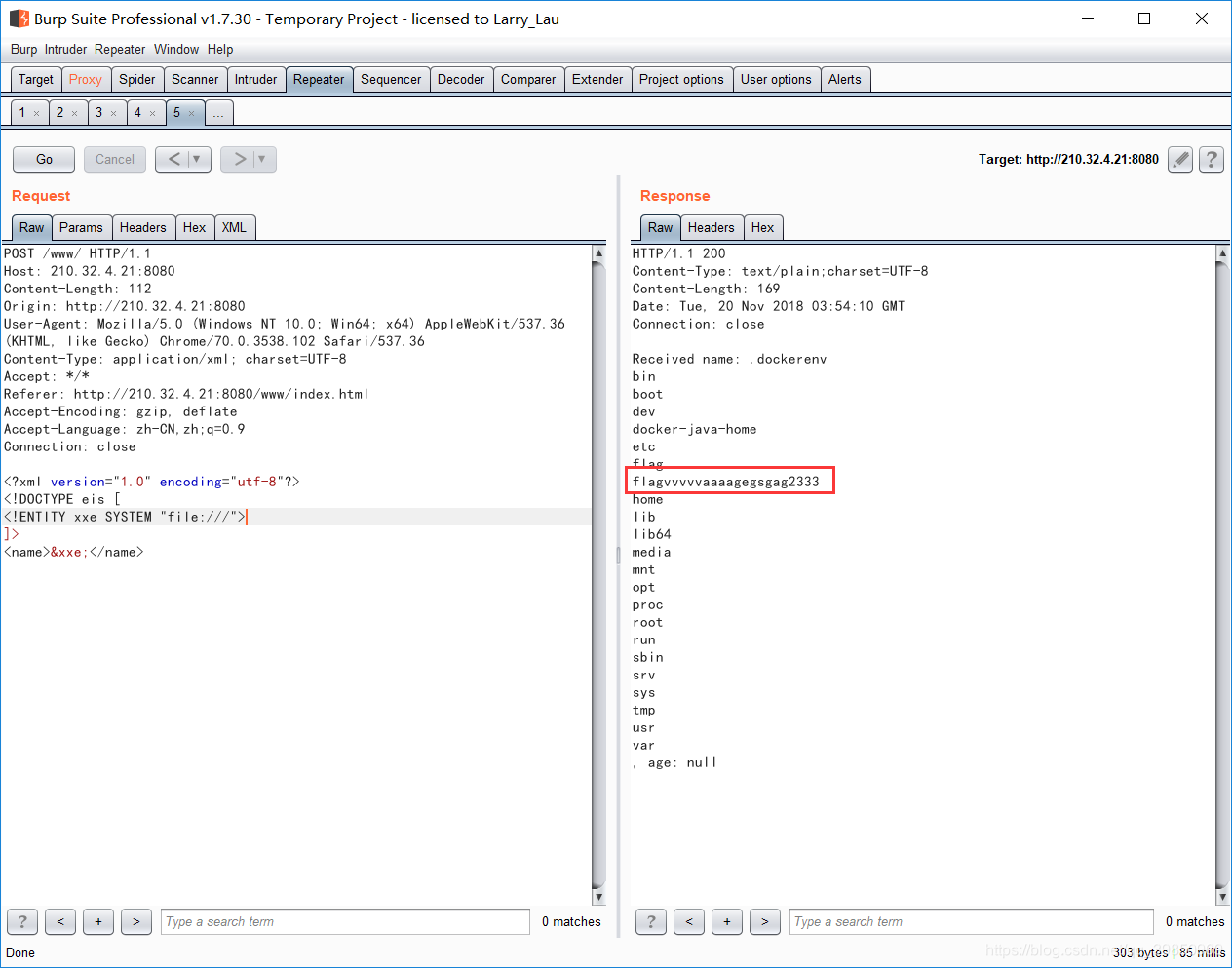The image size is (1232, 968).
Task: Open the Burp menu
Action: [x=23, y=49]
